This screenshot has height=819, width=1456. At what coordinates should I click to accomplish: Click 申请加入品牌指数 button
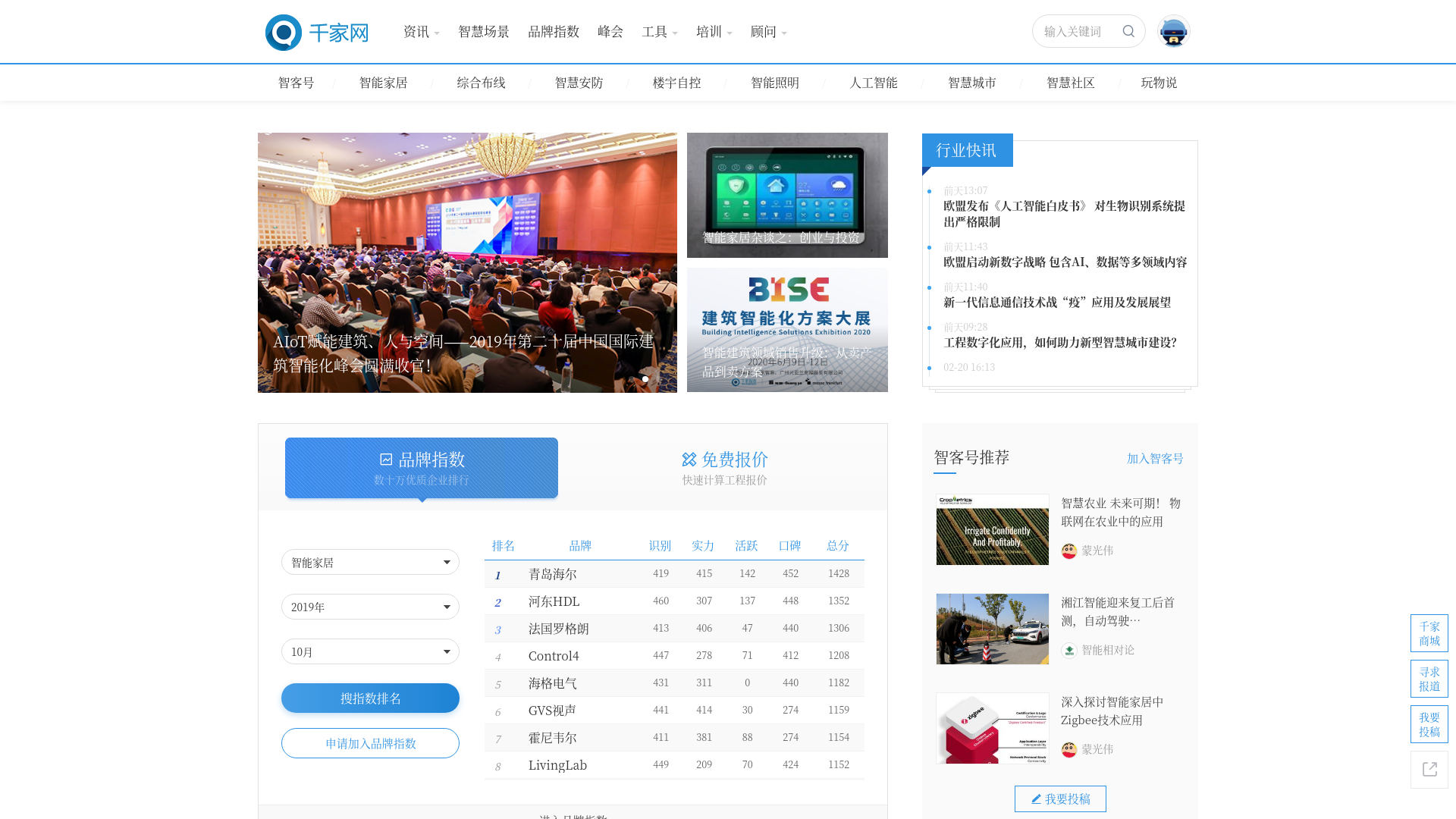pyautogui.click(x=370, y=743)
